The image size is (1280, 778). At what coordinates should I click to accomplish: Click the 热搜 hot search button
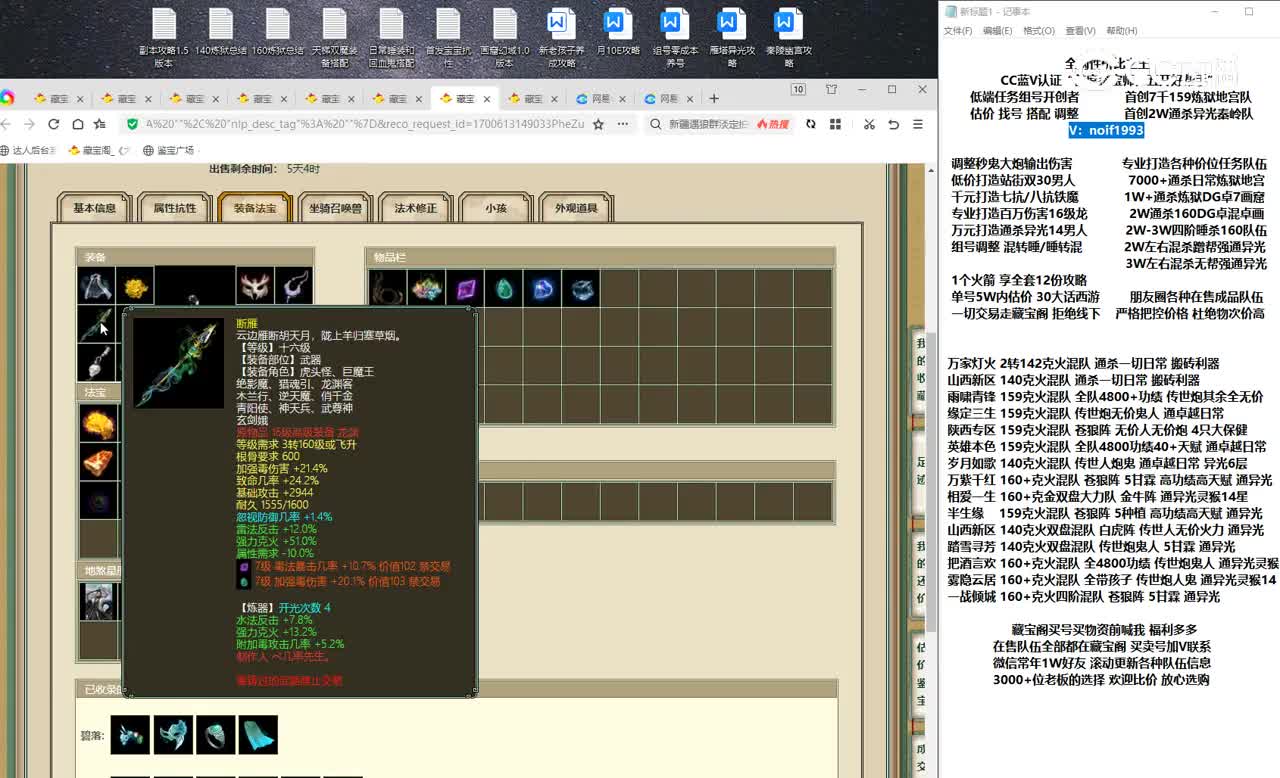[774, 124]
